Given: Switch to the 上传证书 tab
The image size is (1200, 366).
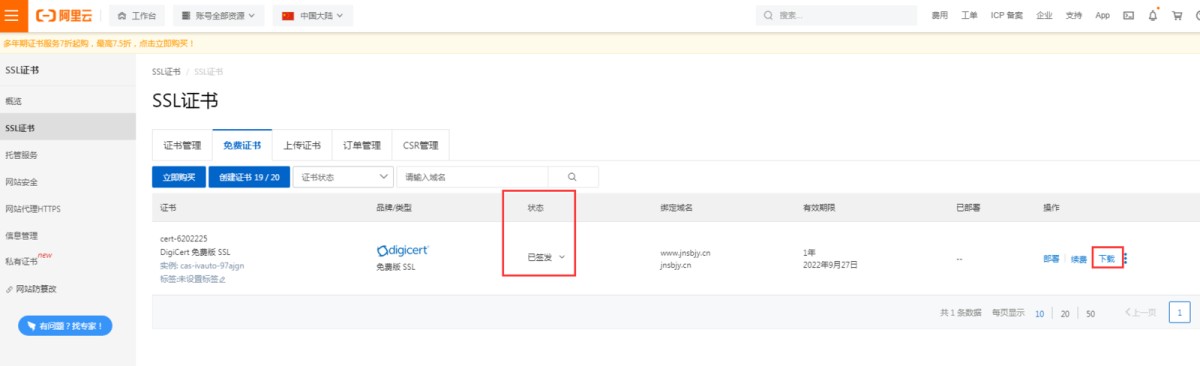Looking at the screenshot, I should [x=302, y=145].
